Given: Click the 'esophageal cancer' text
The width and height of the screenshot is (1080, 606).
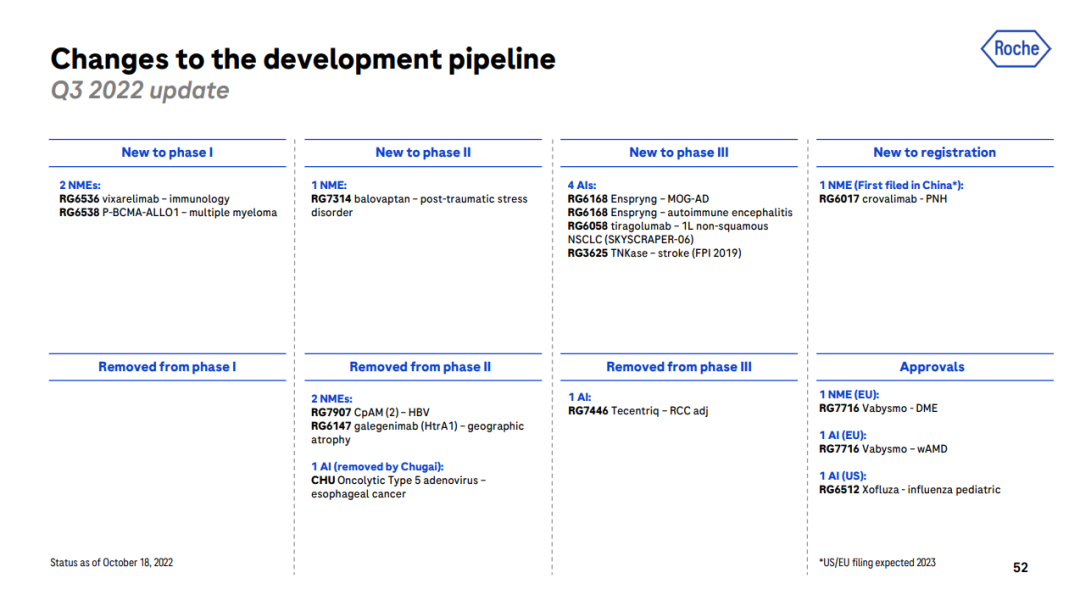Looking at the screenshot, I should coord(358,494).
